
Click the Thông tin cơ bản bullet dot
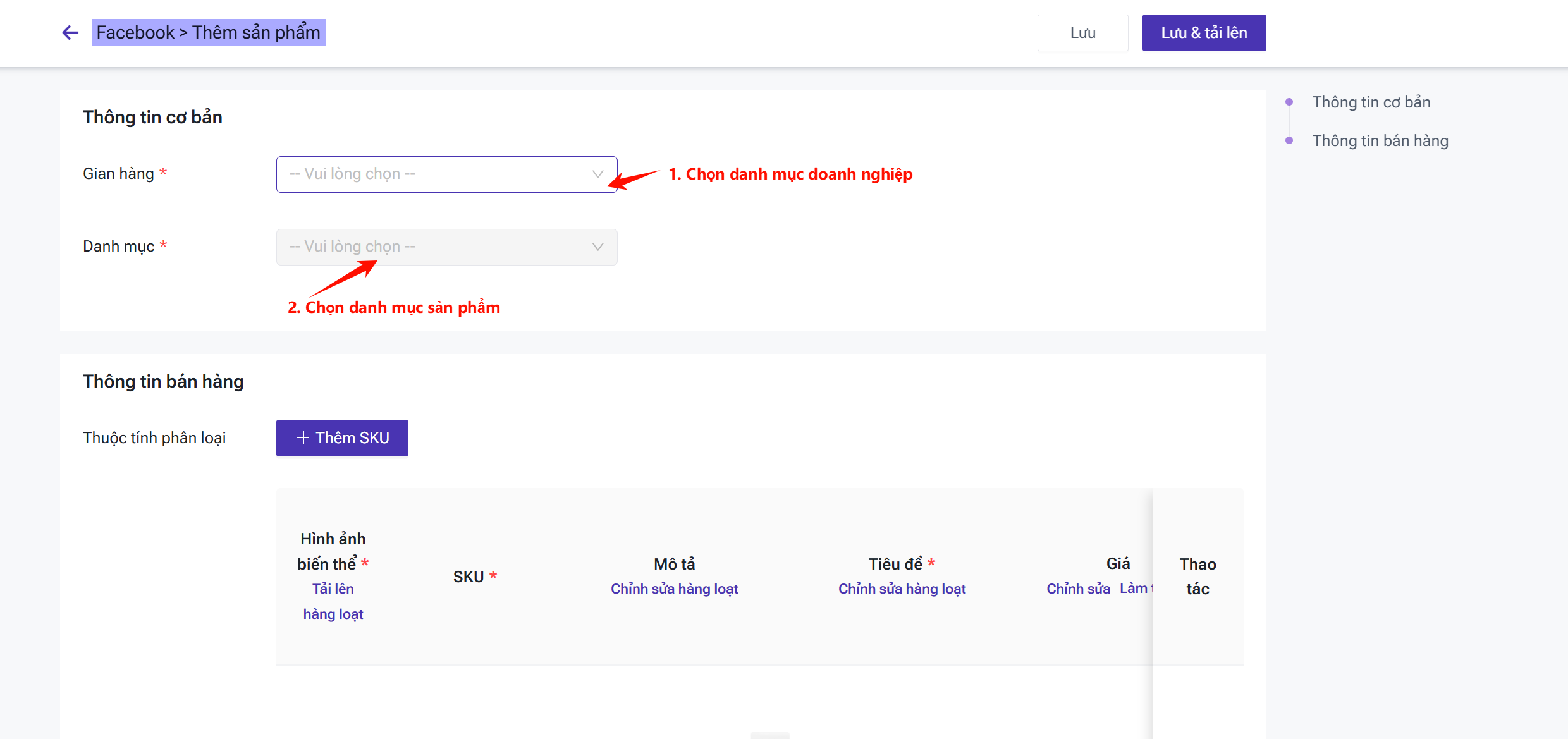click(x=1289, y=102)
